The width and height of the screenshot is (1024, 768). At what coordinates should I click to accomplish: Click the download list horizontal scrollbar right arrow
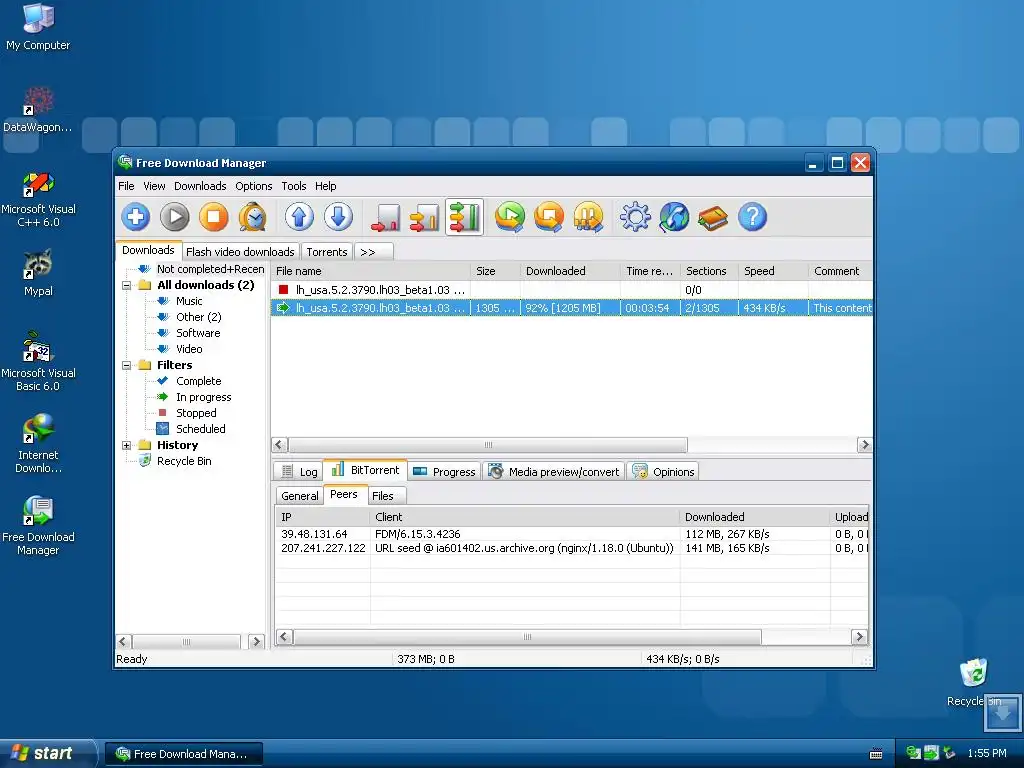point(865,445)
